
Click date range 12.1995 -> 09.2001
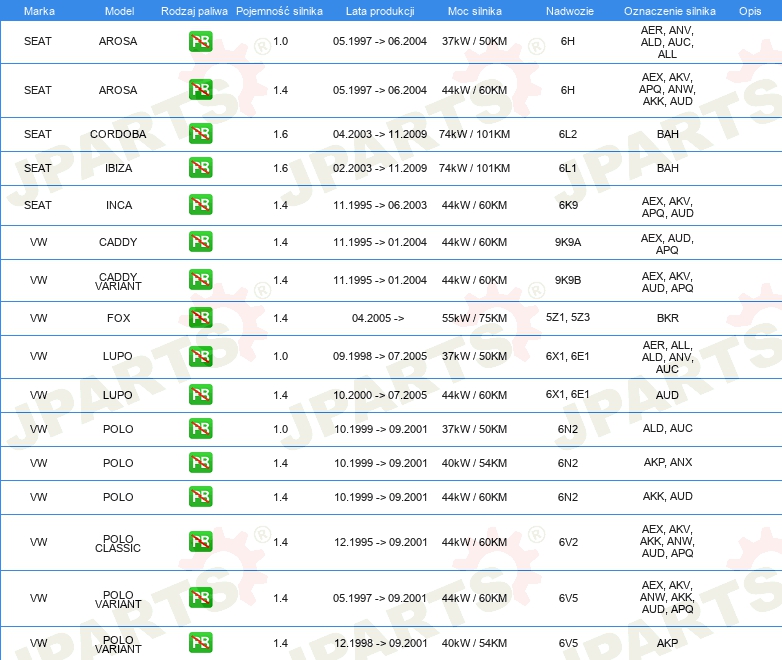(381, 542)
